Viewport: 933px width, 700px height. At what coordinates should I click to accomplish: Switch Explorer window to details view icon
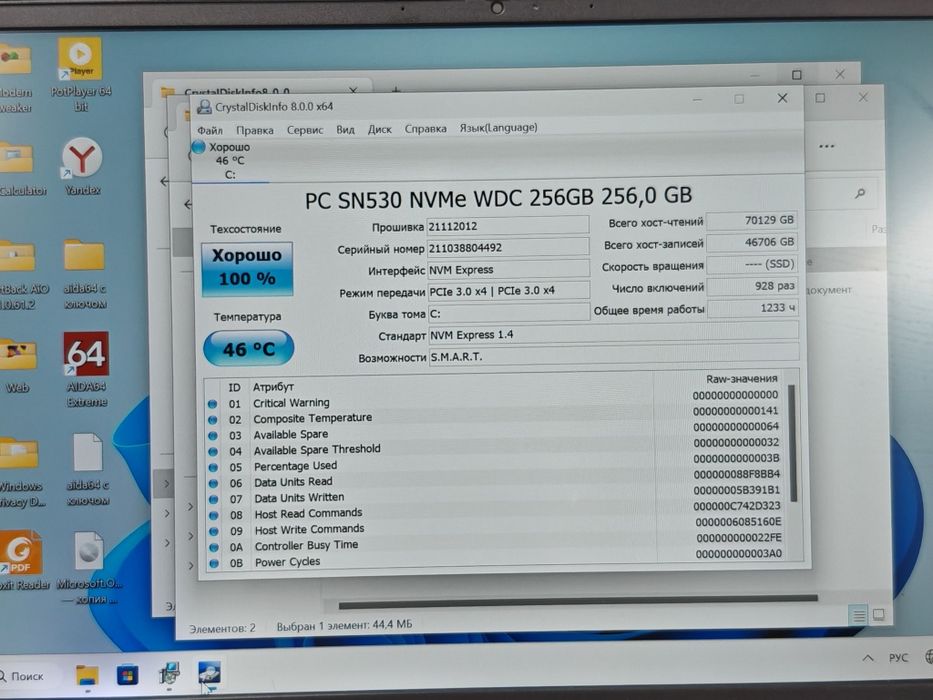click(859, 615)
